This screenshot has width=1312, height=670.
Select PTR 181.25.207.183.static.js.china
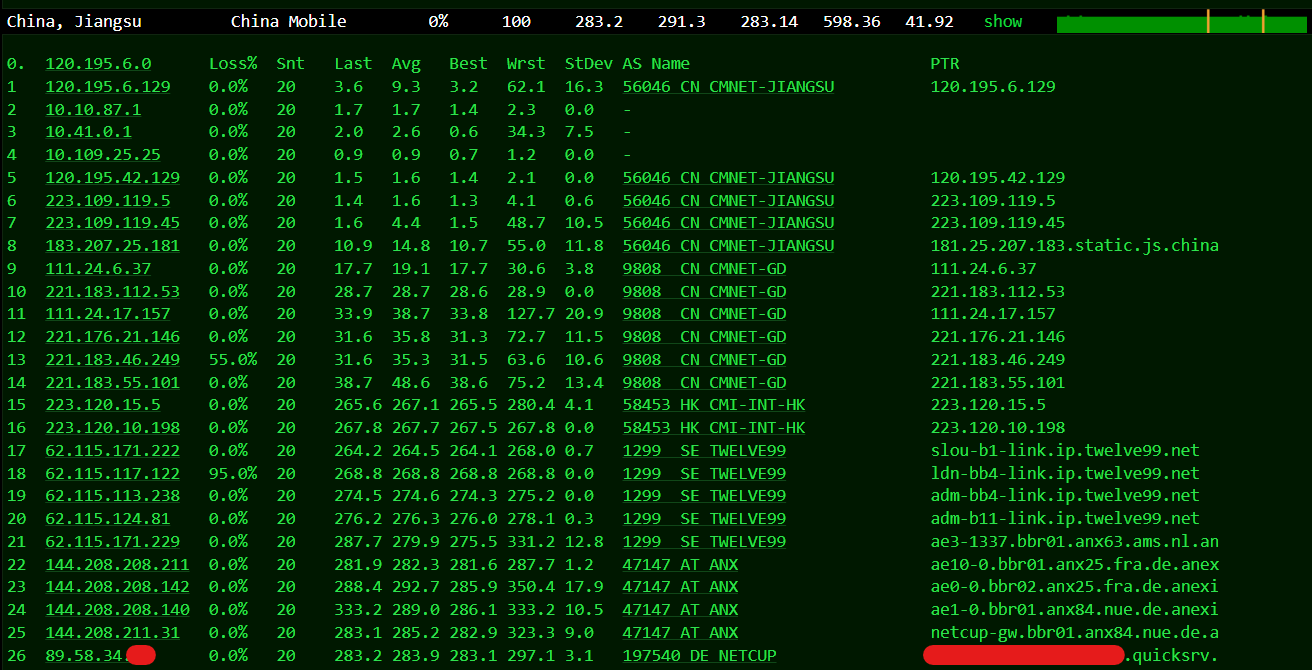1075,246
